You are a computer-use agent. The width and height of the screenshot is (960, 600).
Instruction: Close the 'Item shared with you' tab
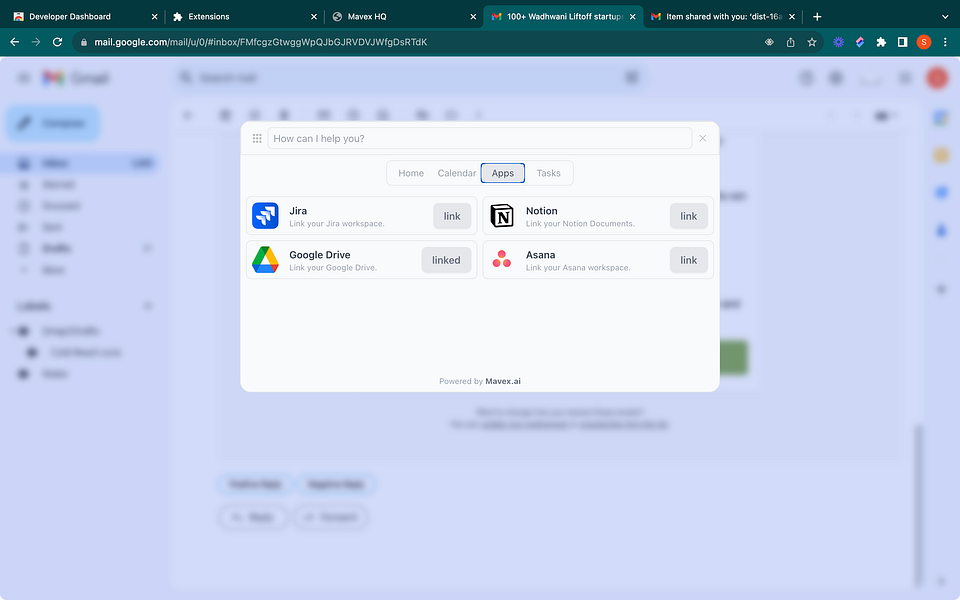pos(792,17)
